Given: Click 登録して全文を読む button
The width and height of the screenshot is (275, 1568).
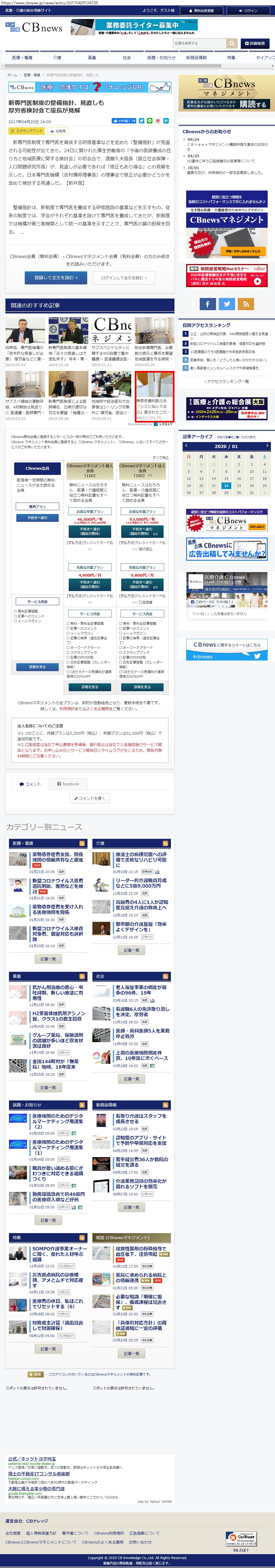Looking at the screenshot, I should [56, 278].
